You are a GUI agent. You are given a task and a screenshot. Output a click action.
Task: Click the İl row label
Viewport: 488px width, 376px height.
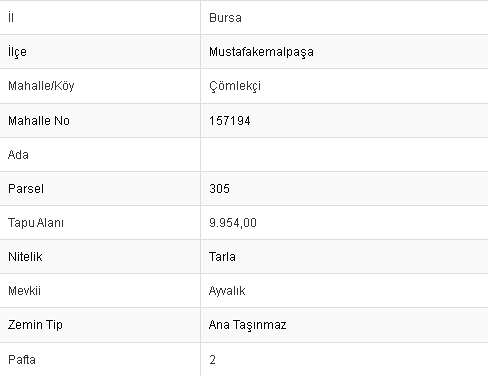click(x=11, y=18)
